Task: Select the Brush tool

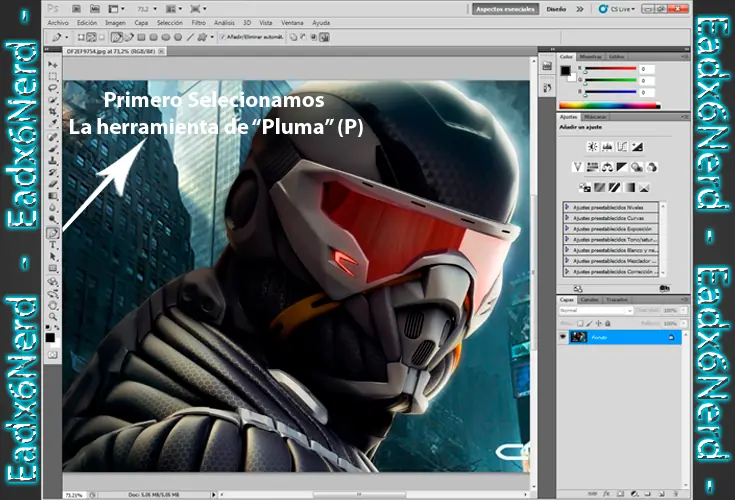Action: 52,149
